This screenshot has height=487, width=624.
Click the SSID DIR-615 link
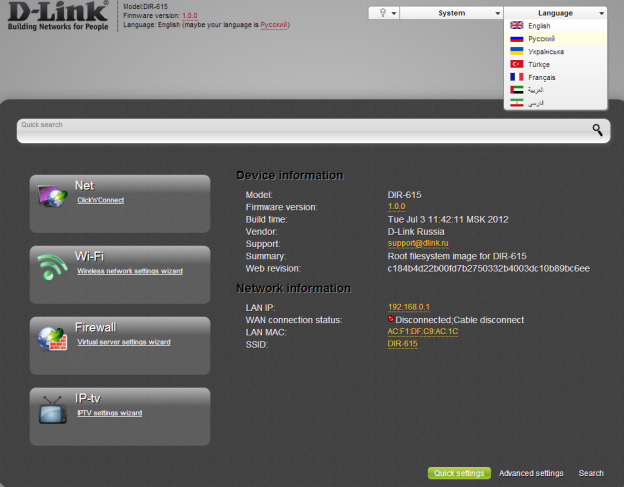point(402,344)
